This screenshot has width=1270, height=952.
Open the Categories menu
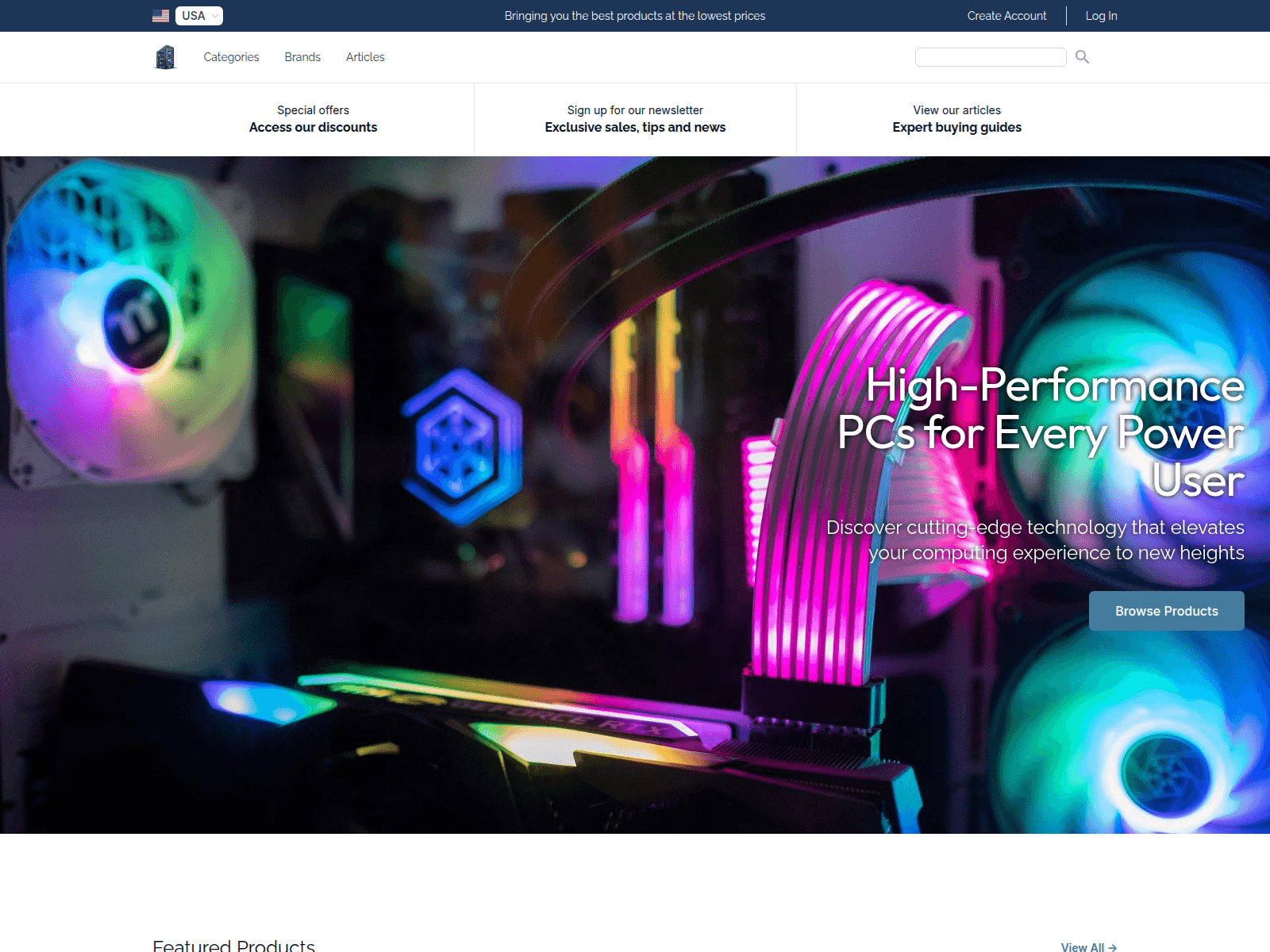[230, 56]
